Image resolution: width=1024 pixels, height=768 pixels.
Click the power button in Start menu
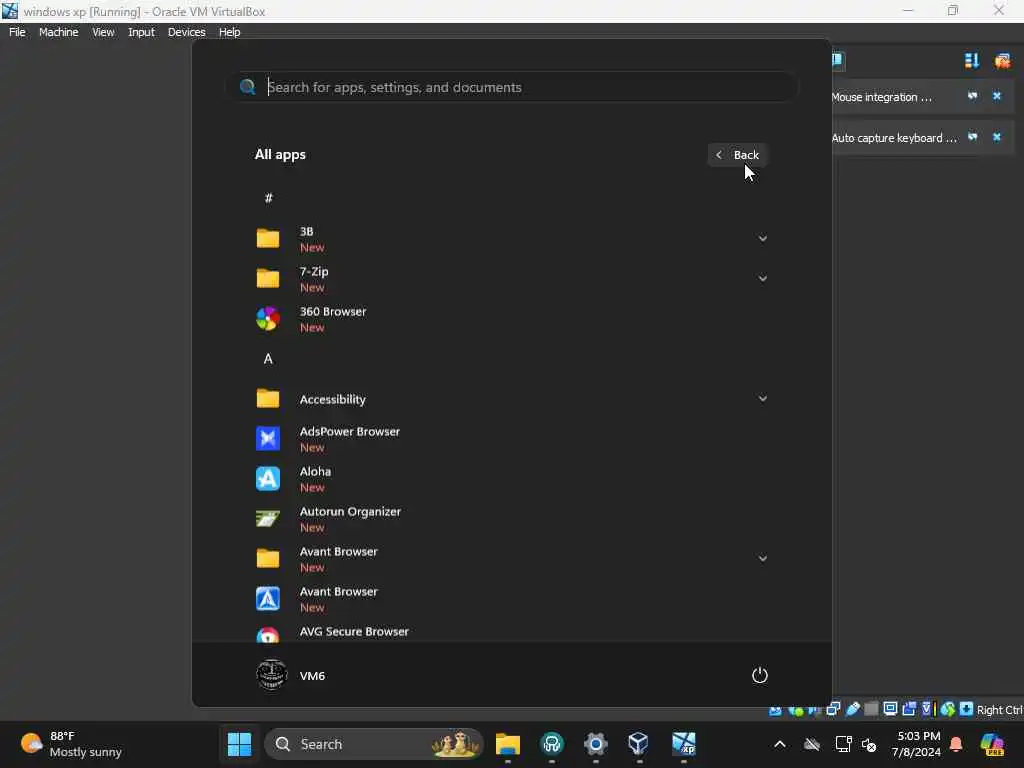pos(760,675)
